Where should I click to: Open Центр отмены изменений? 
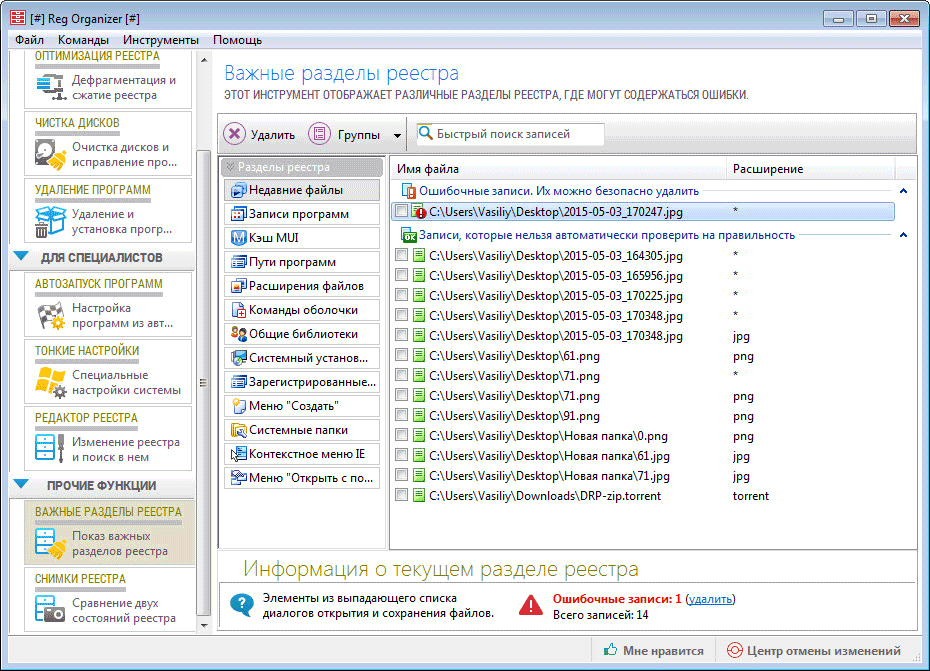tap(815, 650)
